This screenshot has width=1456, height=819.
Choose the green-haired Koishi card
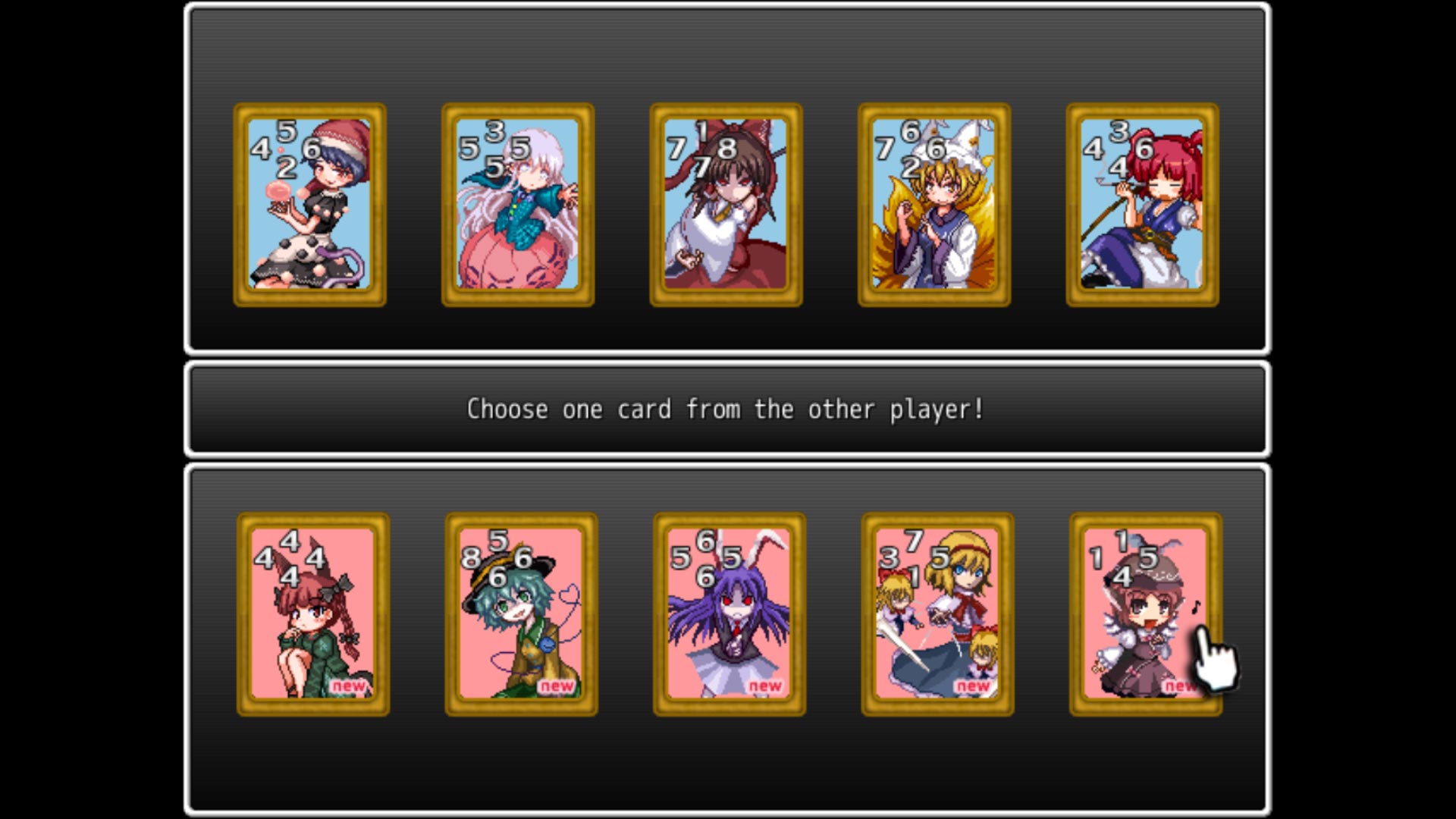521,614
